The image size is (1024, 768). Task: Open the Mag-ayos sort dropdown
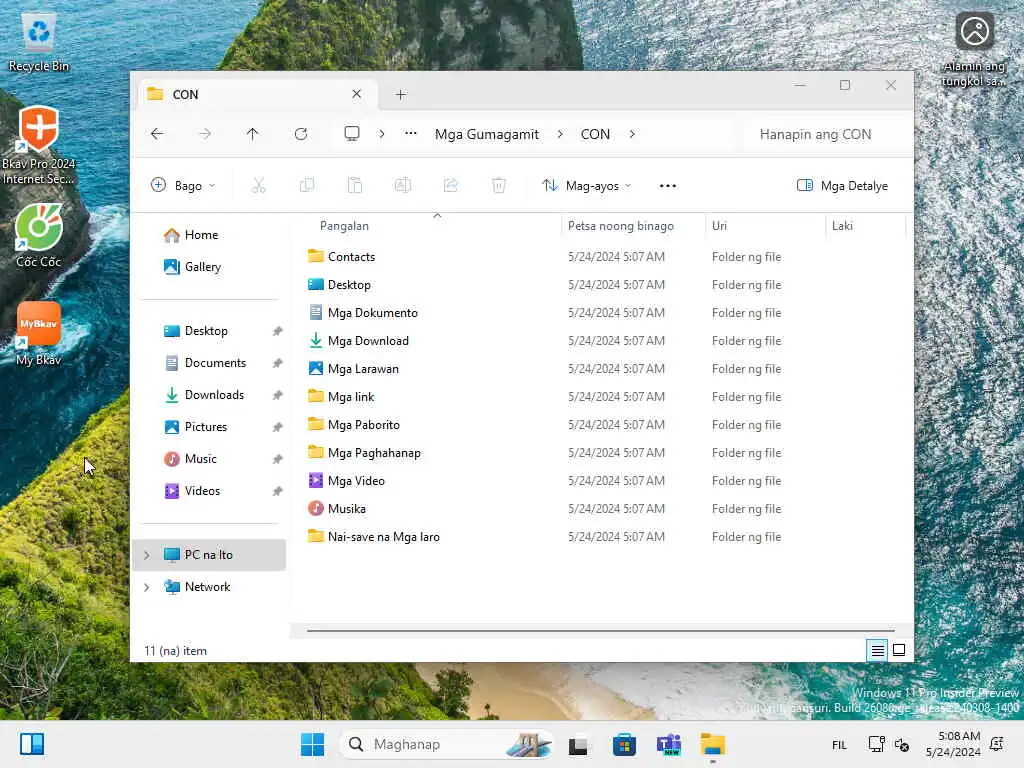[x=586, y=185]
